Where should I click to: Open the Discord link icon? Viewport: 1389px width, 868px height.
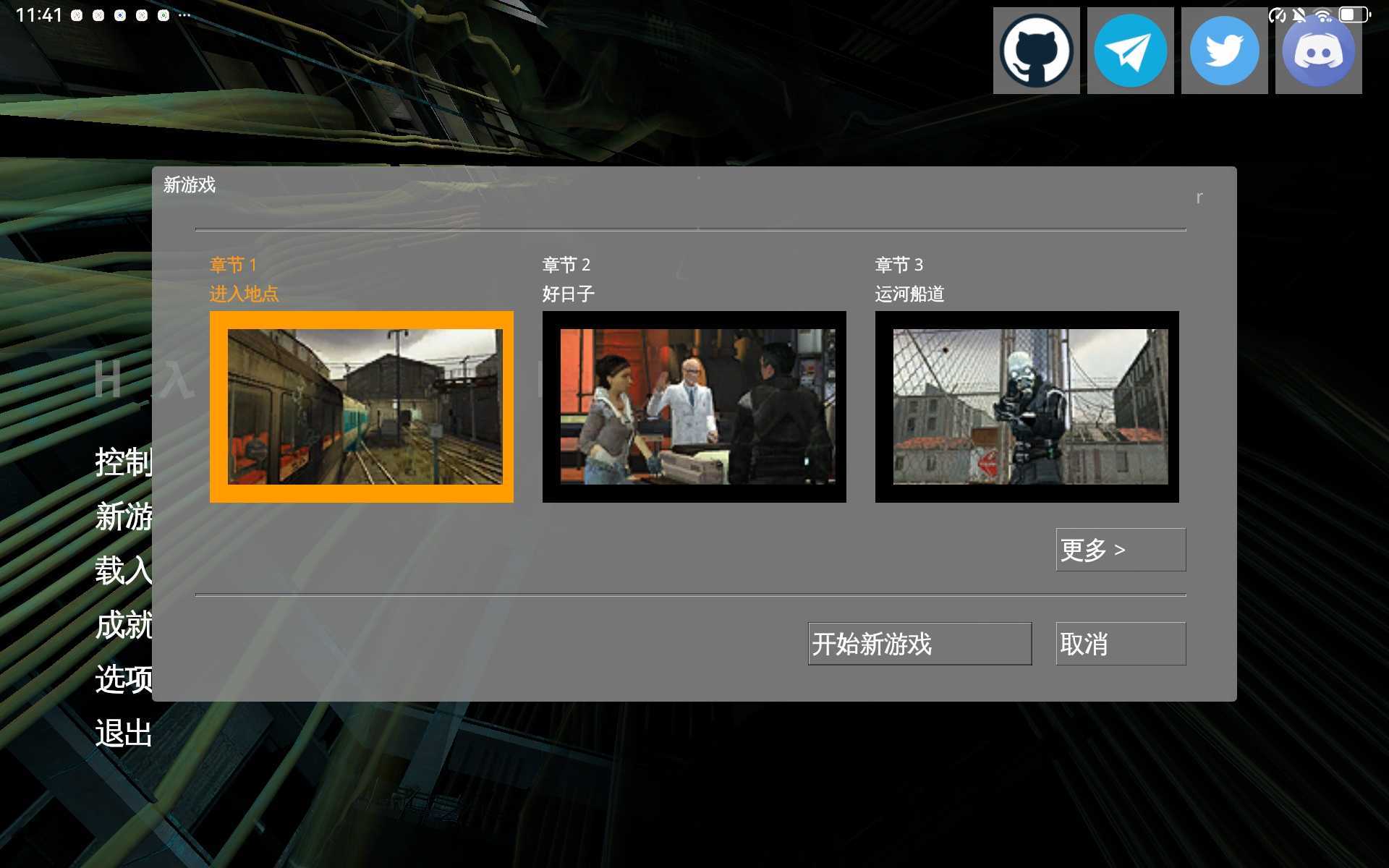pos(1318,51)
